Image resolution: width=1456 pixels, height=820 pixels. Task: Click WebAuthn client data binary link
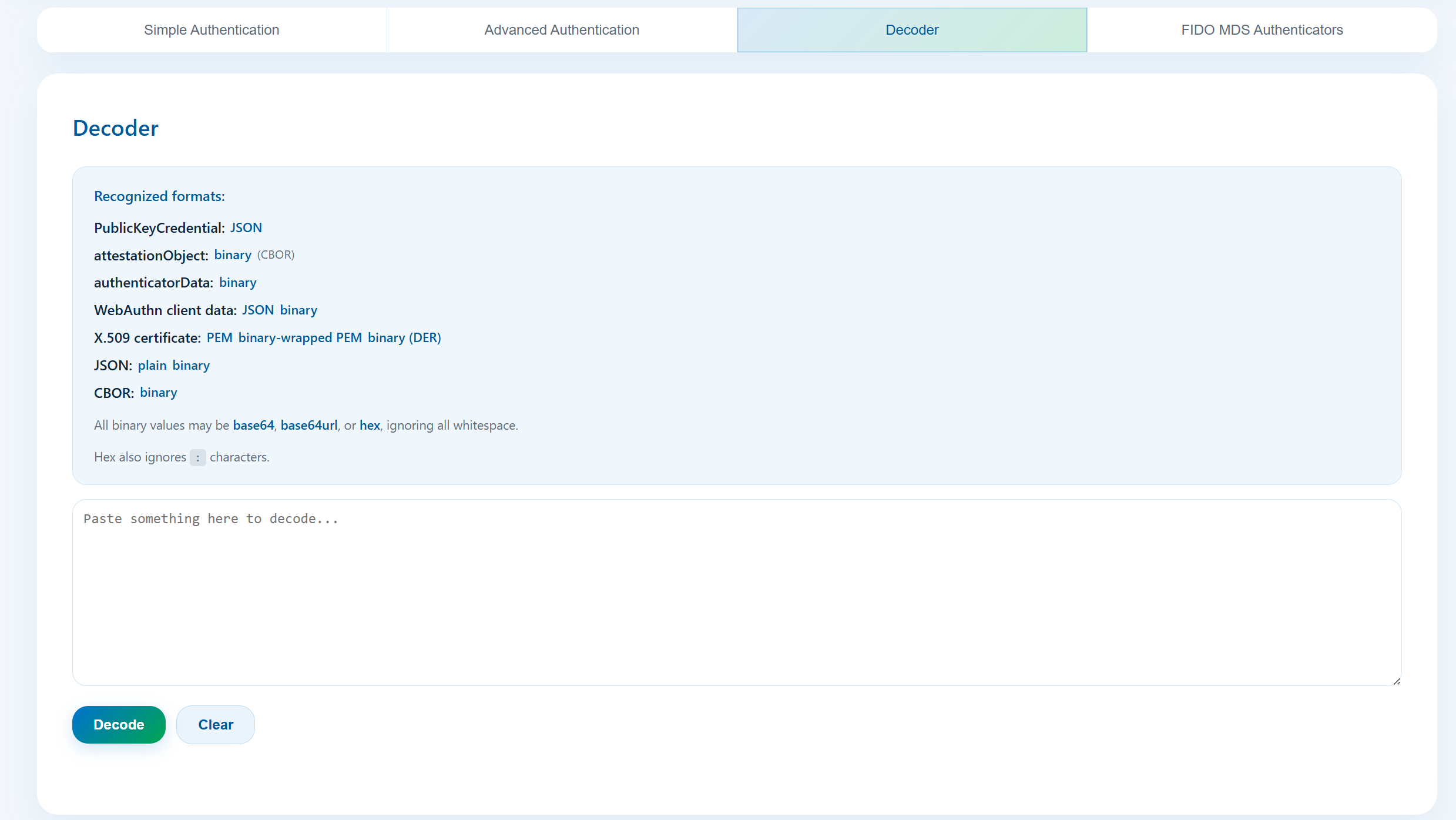pos(298,310)
